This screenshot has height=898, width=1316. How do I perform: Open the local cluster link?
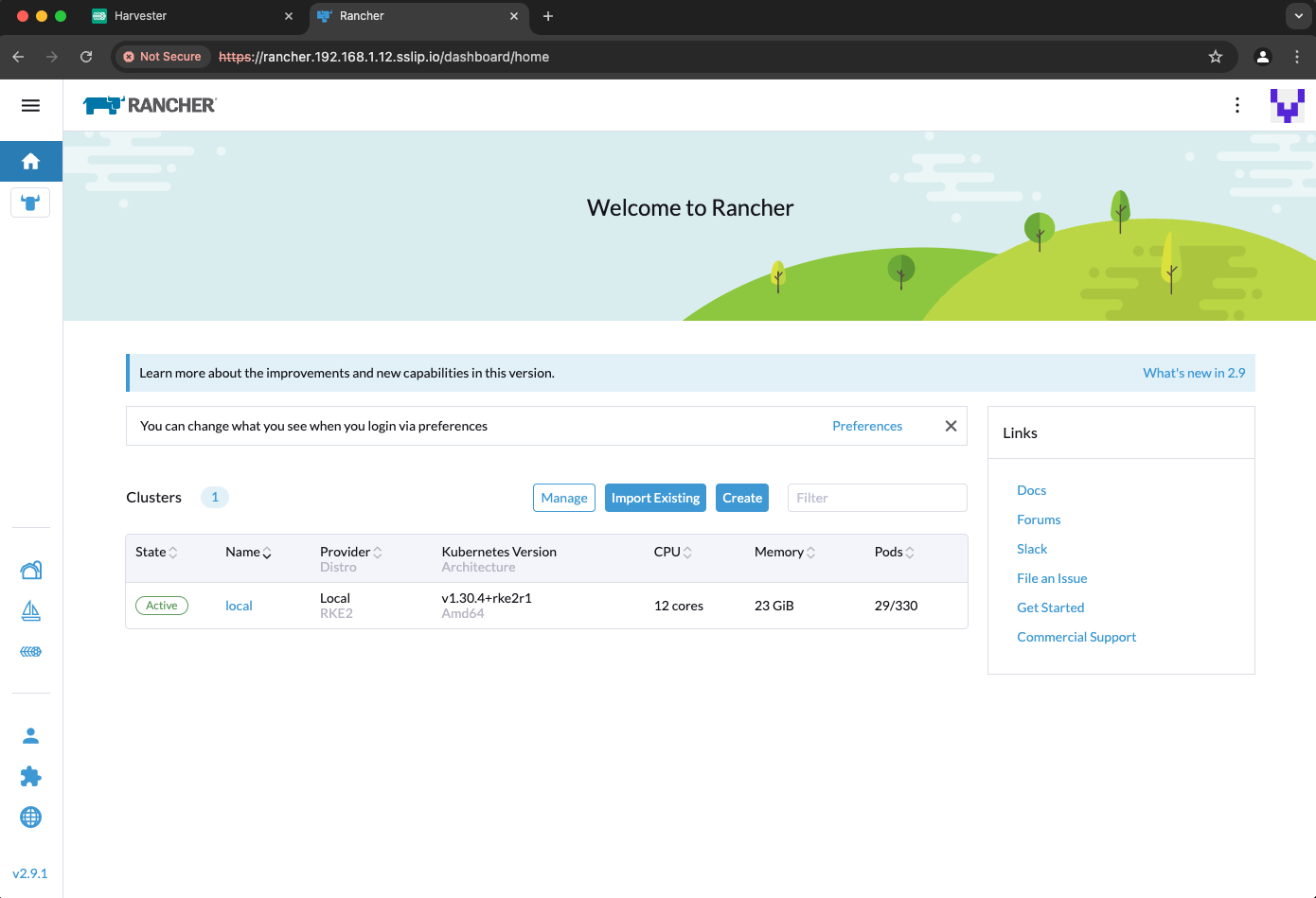pyautogui.click(x=239, y=606)
